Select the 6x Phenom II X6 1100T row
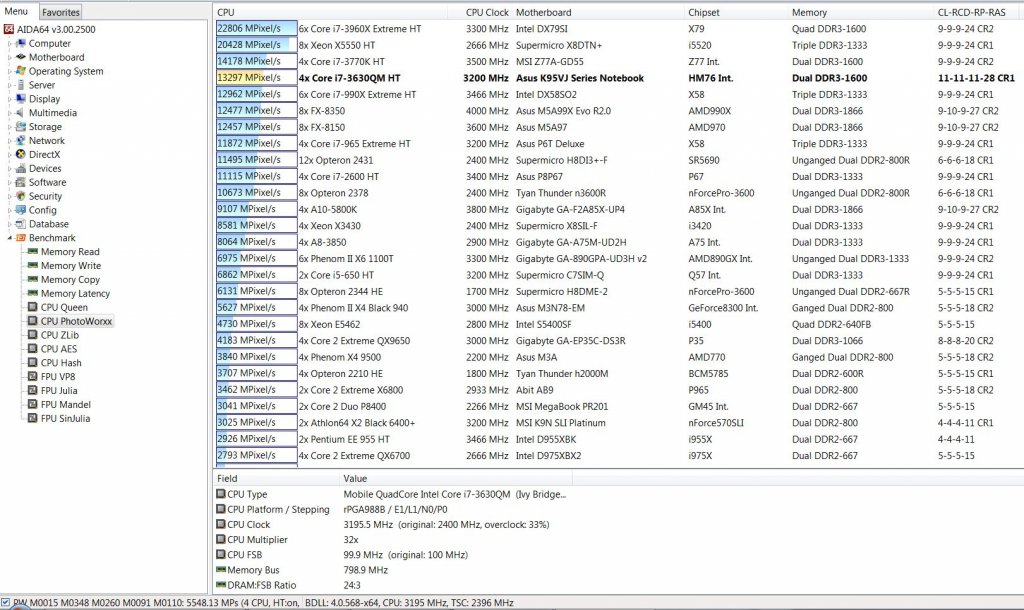Image resolution: width=1024 pixels, height=610 pixels. pos(619,259)
